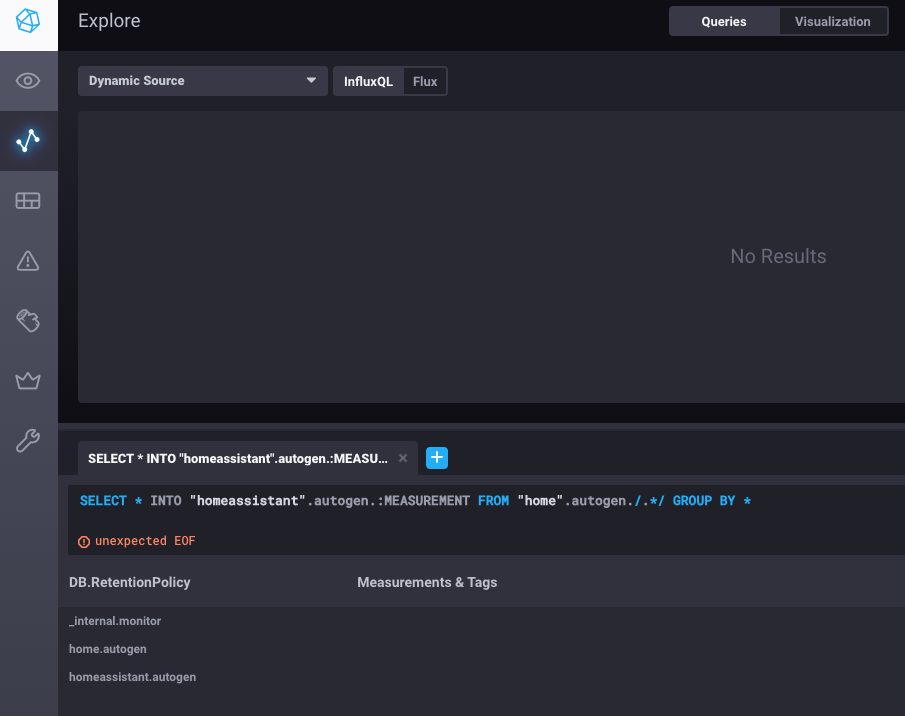The height and width of the screenshot is (716, 905).
Task: Click the Chronograf logo icon
Action: pyautogui.click(x=28, y=22)
